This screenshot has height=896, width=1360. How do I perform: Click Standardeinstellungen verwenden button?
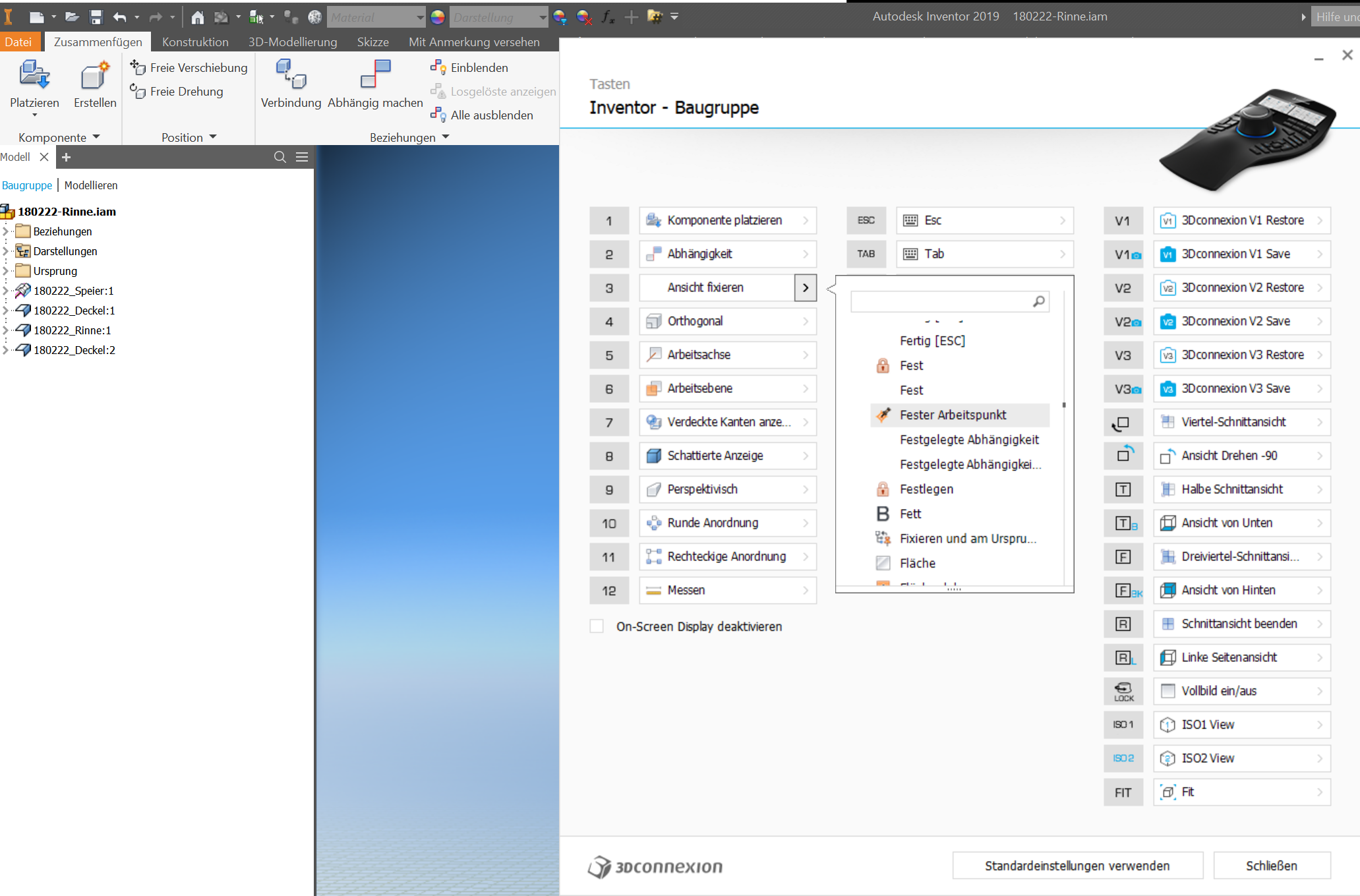[1077, 866]
